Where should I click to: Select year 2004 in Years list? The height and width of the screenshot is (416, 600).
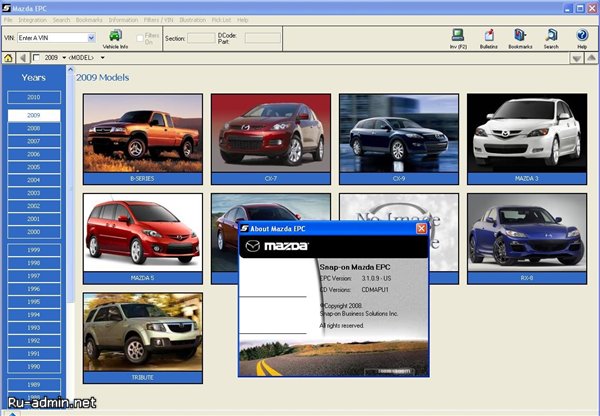coord(34,180)
